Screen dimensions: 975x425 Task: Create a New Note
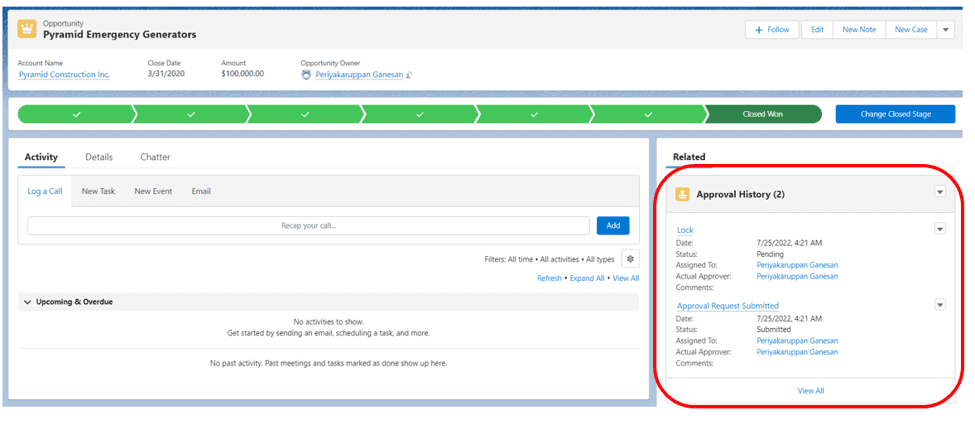(859, 29)
